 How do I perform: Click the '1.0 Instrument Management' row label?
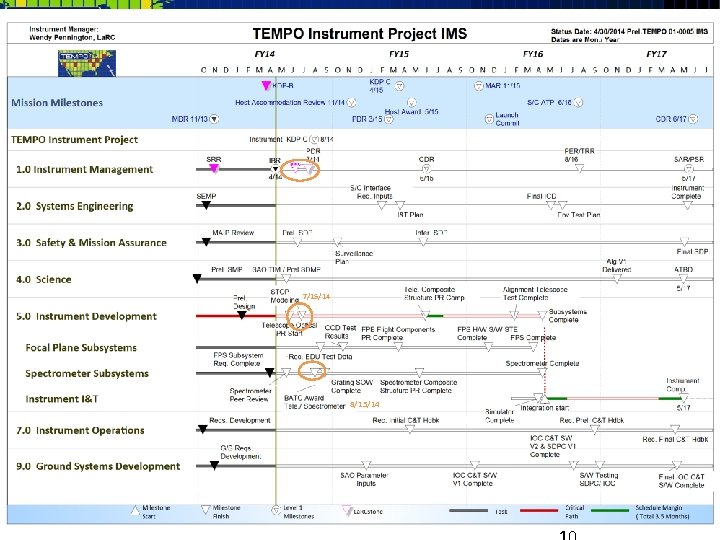tap(84, 169)
